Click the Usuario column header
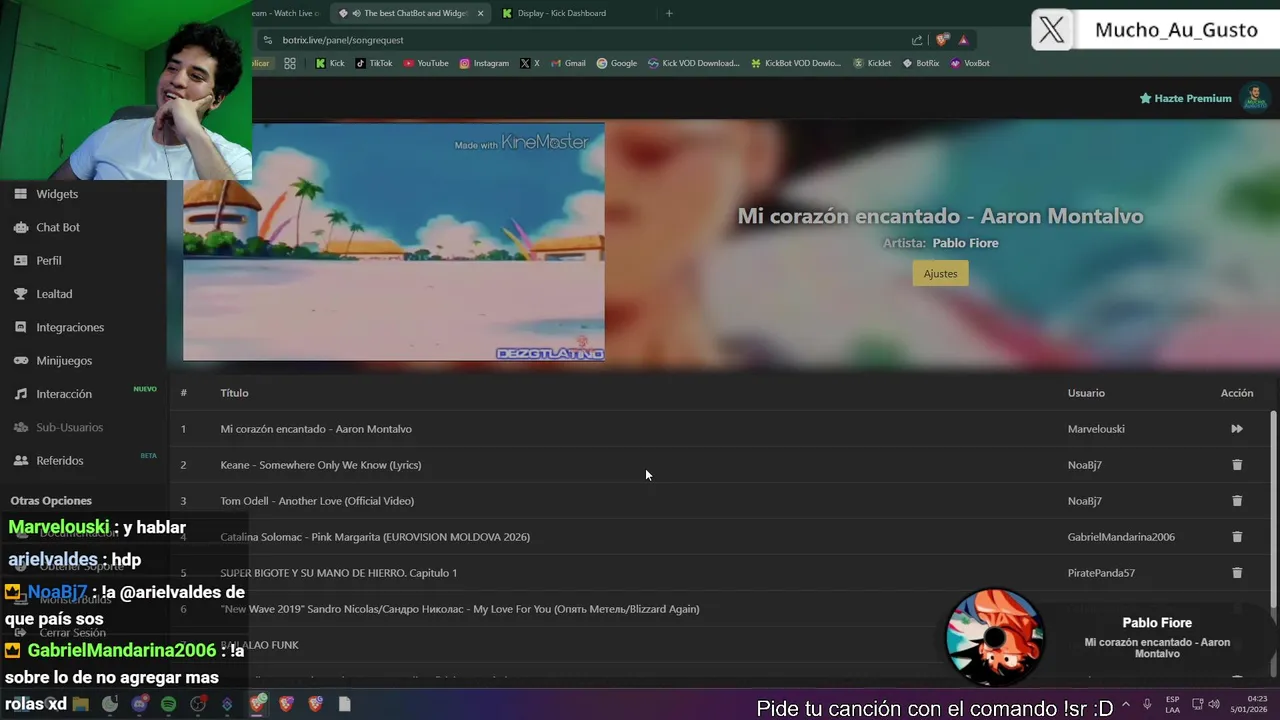 coord(1086,393)
